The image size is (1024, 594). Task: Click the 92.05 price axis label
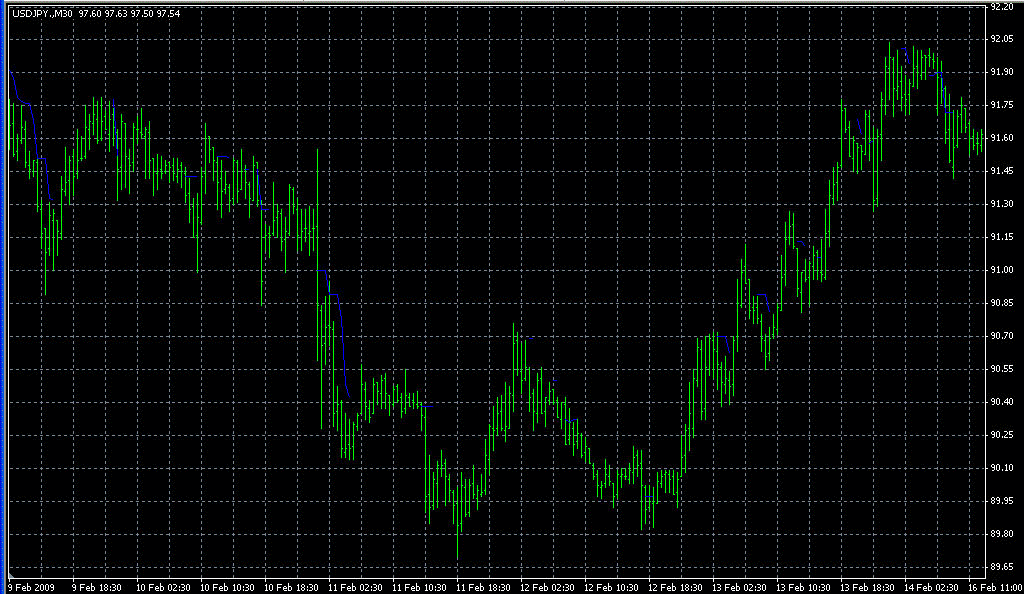(1000, 39)
